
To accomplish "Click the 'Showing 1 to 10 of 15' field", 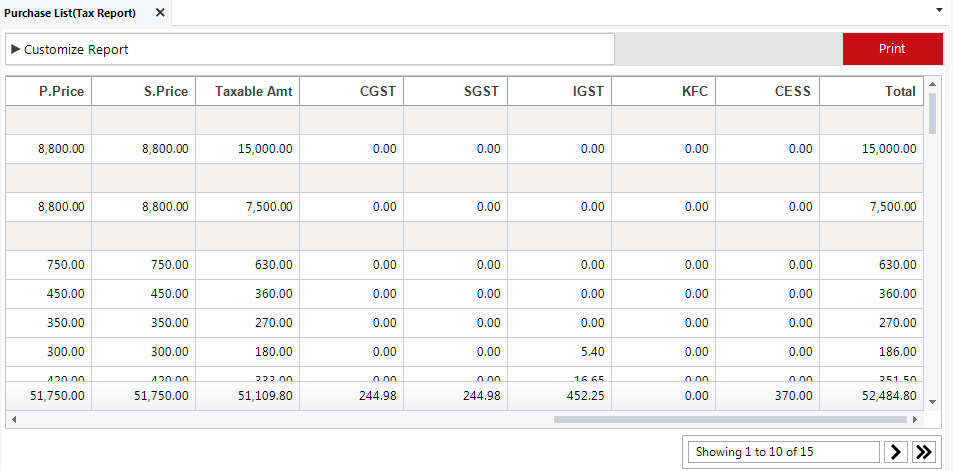I will coord(783,452).
